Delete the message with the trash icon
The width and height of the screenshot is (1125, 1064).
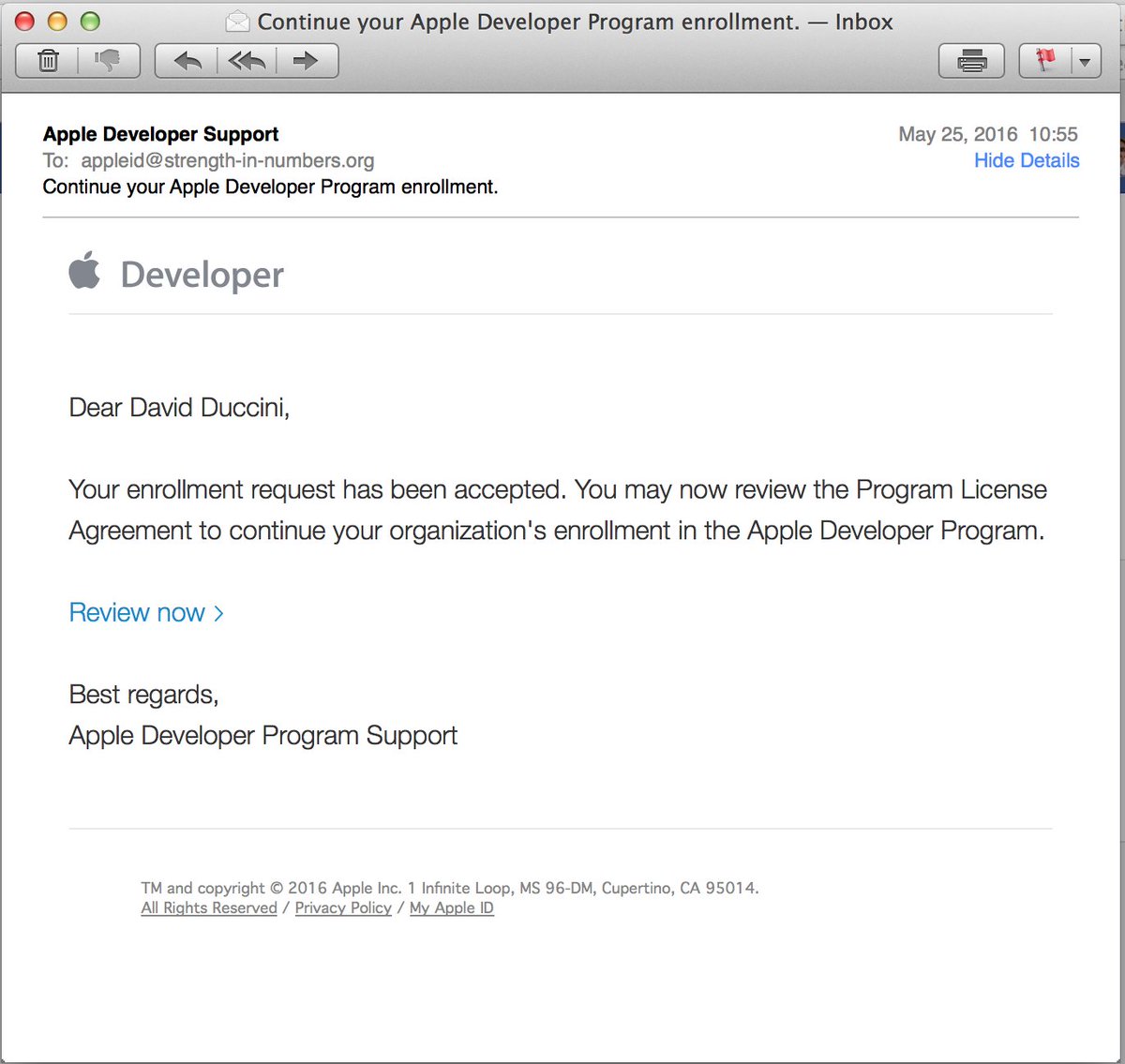tap(48, 61)
